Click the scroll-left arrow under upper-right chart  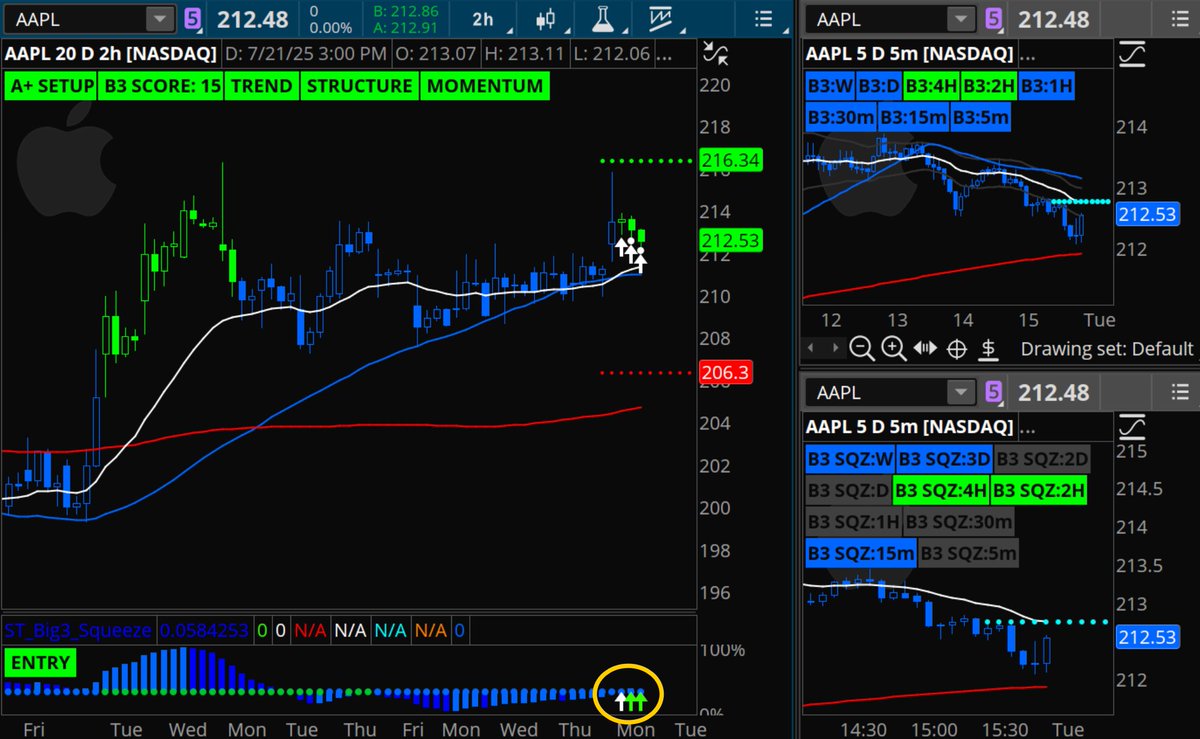[812, 348]
